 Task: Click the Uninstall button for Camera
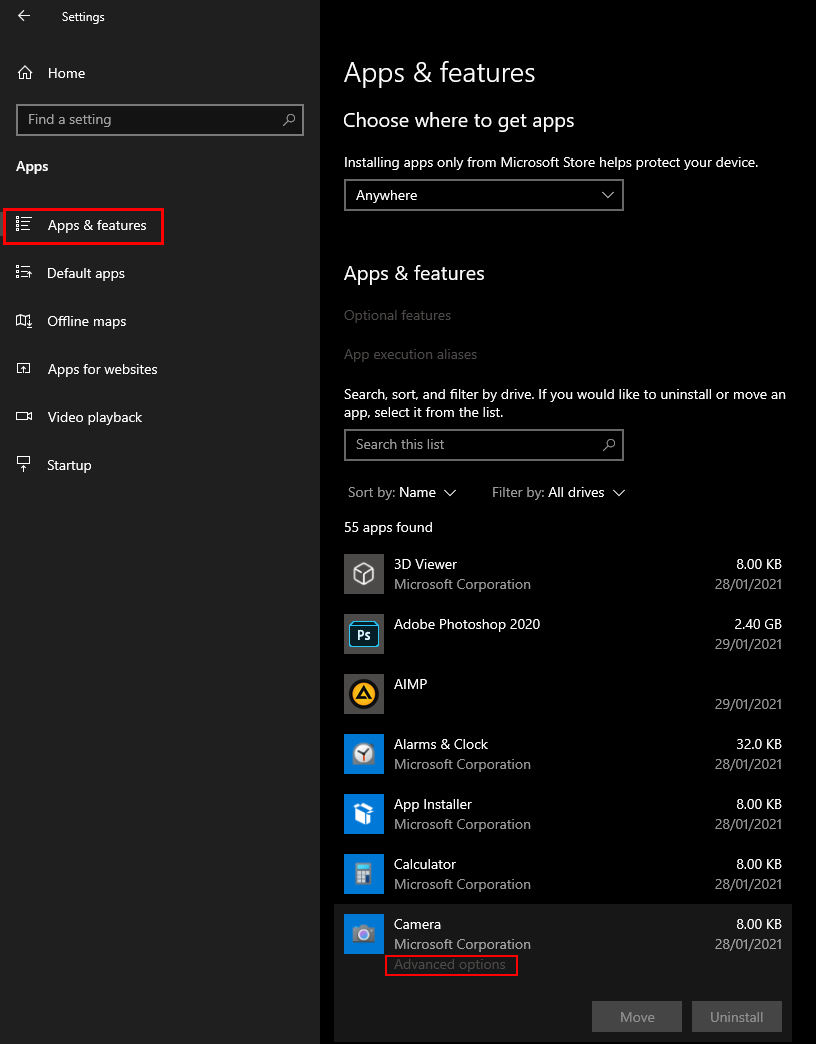point(737,1017)
